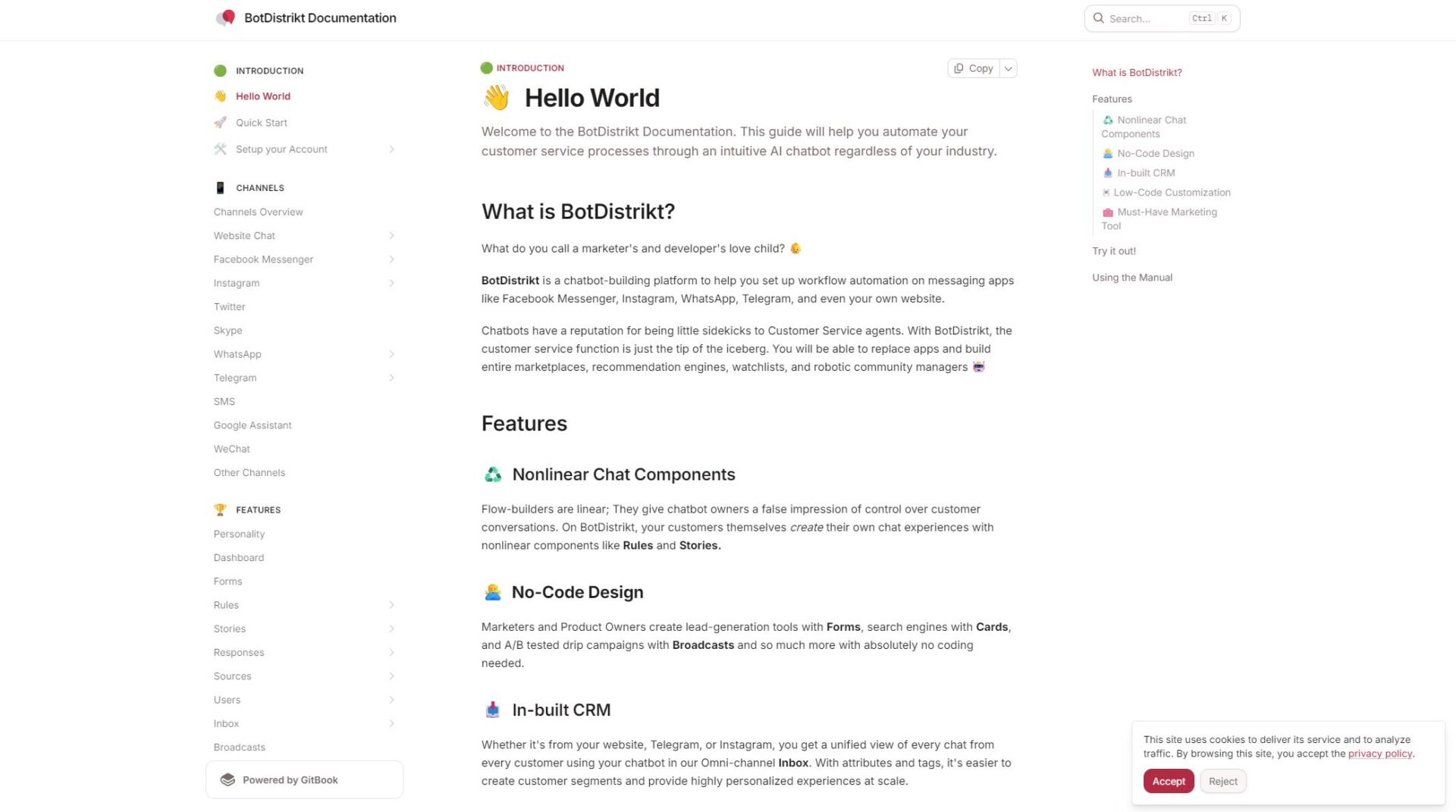Click the rocket icon next to Quick Start

[220, 123]
